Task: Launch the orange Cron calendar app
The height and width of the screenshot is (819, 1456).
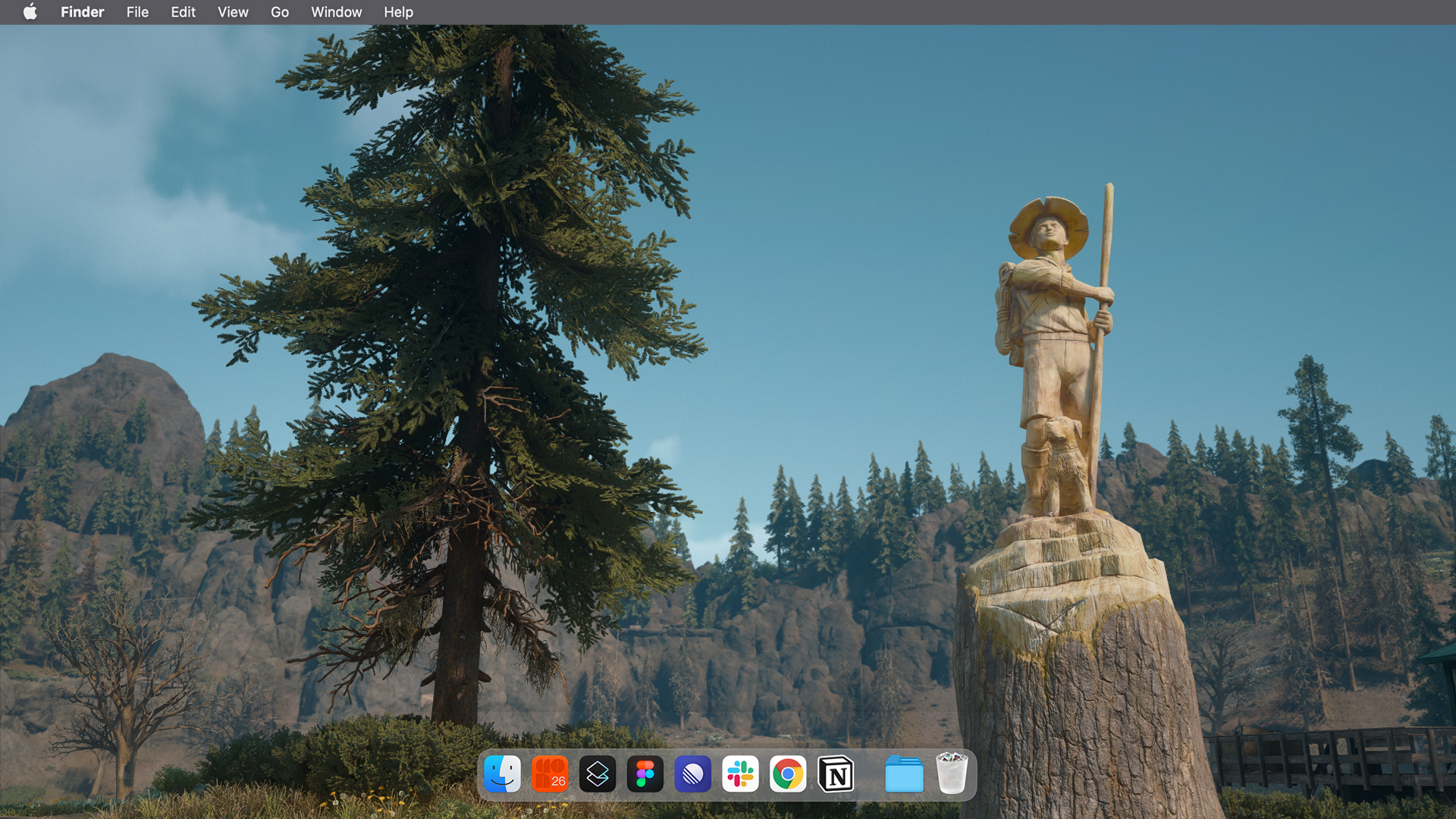Action: 550,774
